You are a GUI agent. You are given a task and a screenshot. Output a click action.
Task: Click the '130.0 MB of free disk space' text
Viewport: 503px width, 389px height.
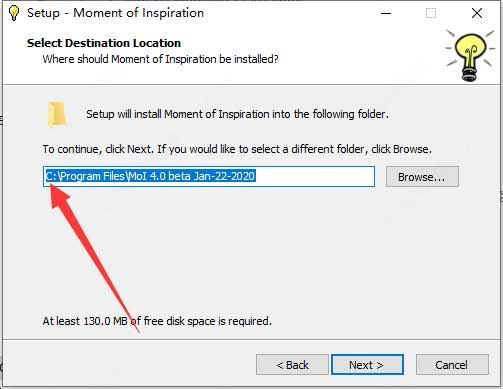(x=157, y=321)
